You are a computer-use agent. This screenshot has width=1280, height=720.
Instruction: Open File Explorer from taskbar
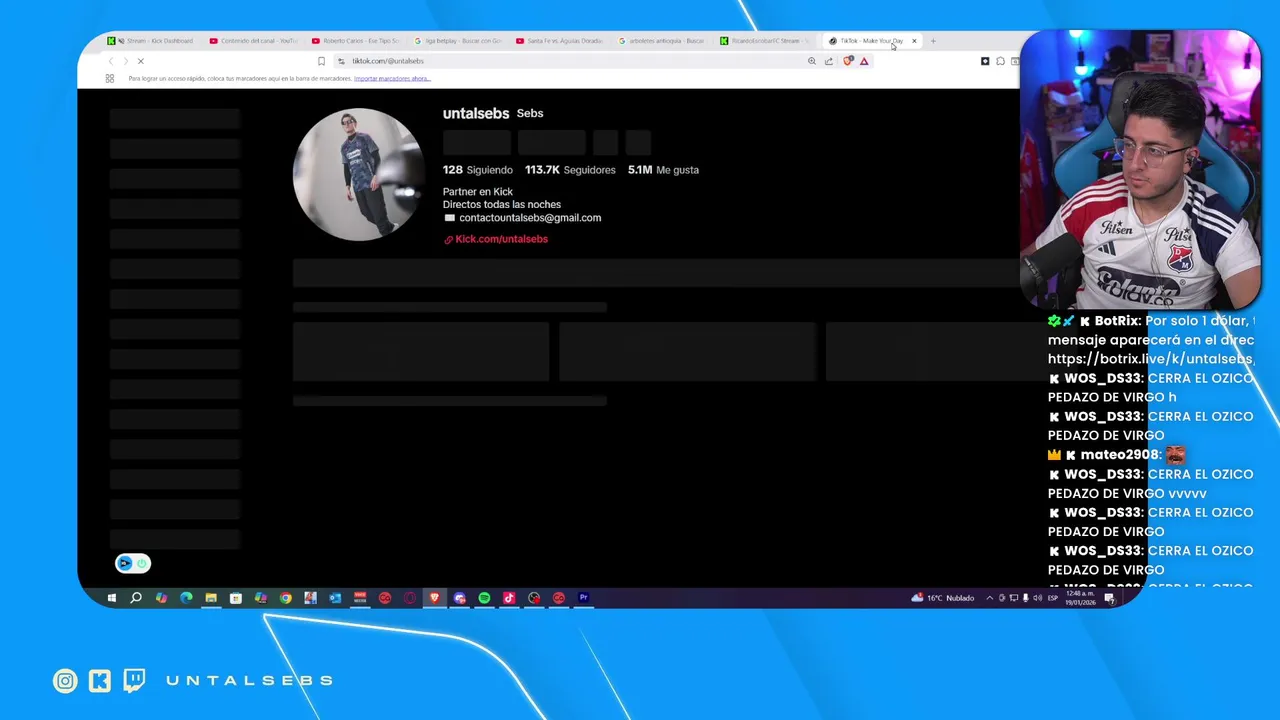pos(211,598)
